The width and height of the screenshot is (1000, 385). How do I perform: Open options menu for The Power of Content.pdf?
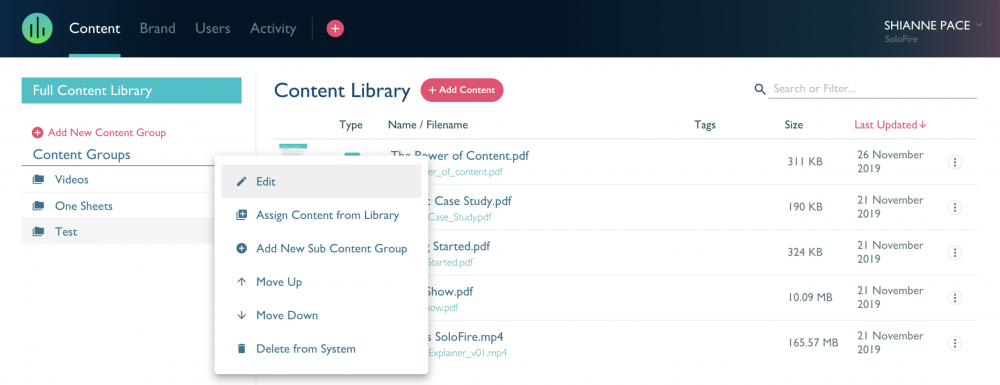955,162
